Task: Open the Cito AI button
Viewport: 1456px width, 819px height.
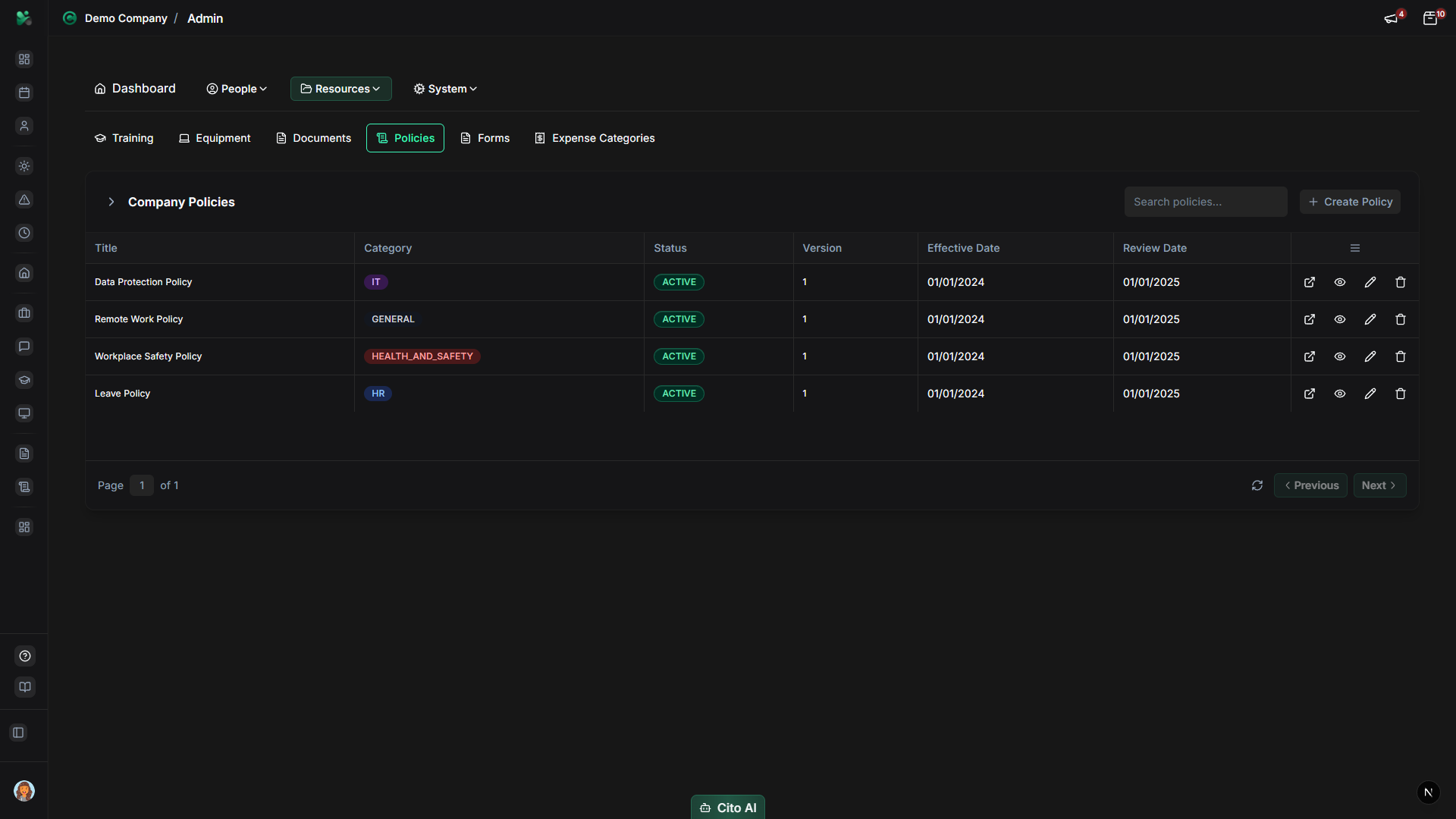Action: click(x=728, y=808)
